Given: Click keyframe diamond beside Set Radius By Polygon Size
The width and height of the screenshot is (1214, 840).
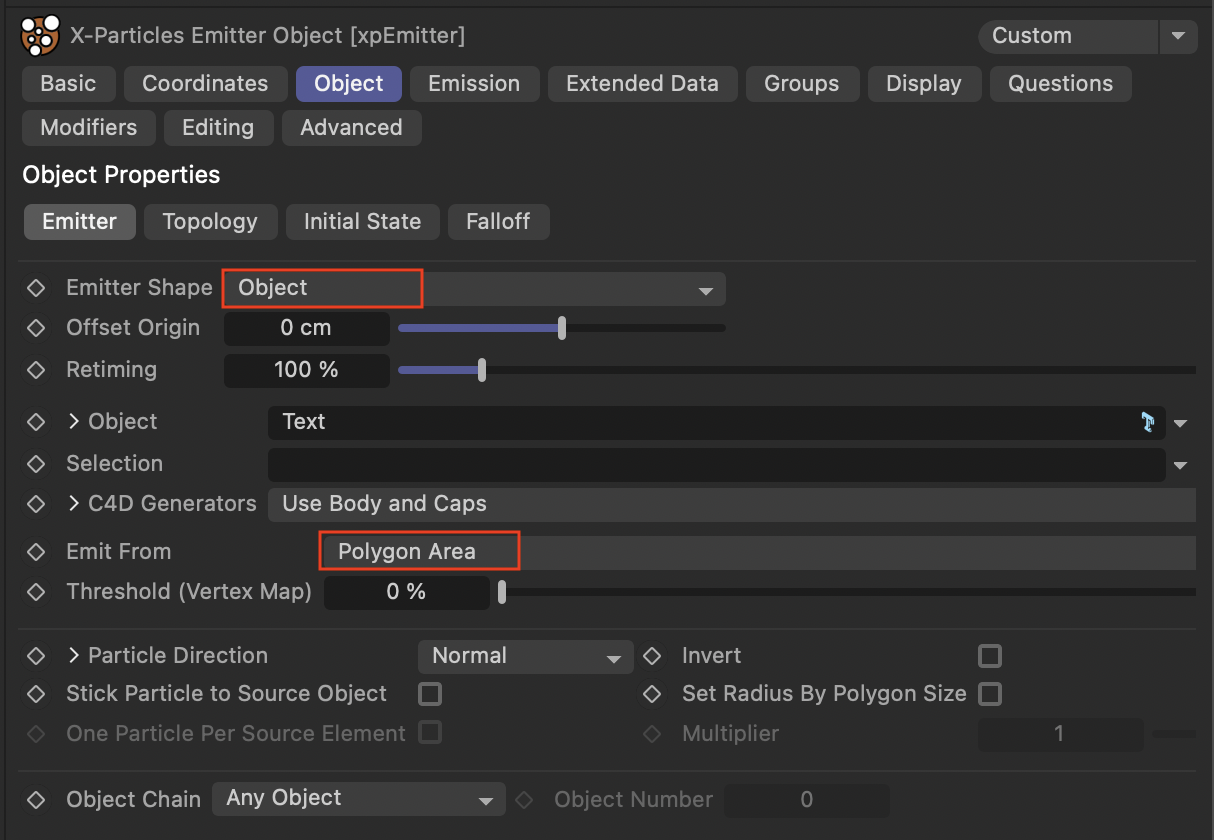Looking at the screenshot, I should click(x=652, y=694).
